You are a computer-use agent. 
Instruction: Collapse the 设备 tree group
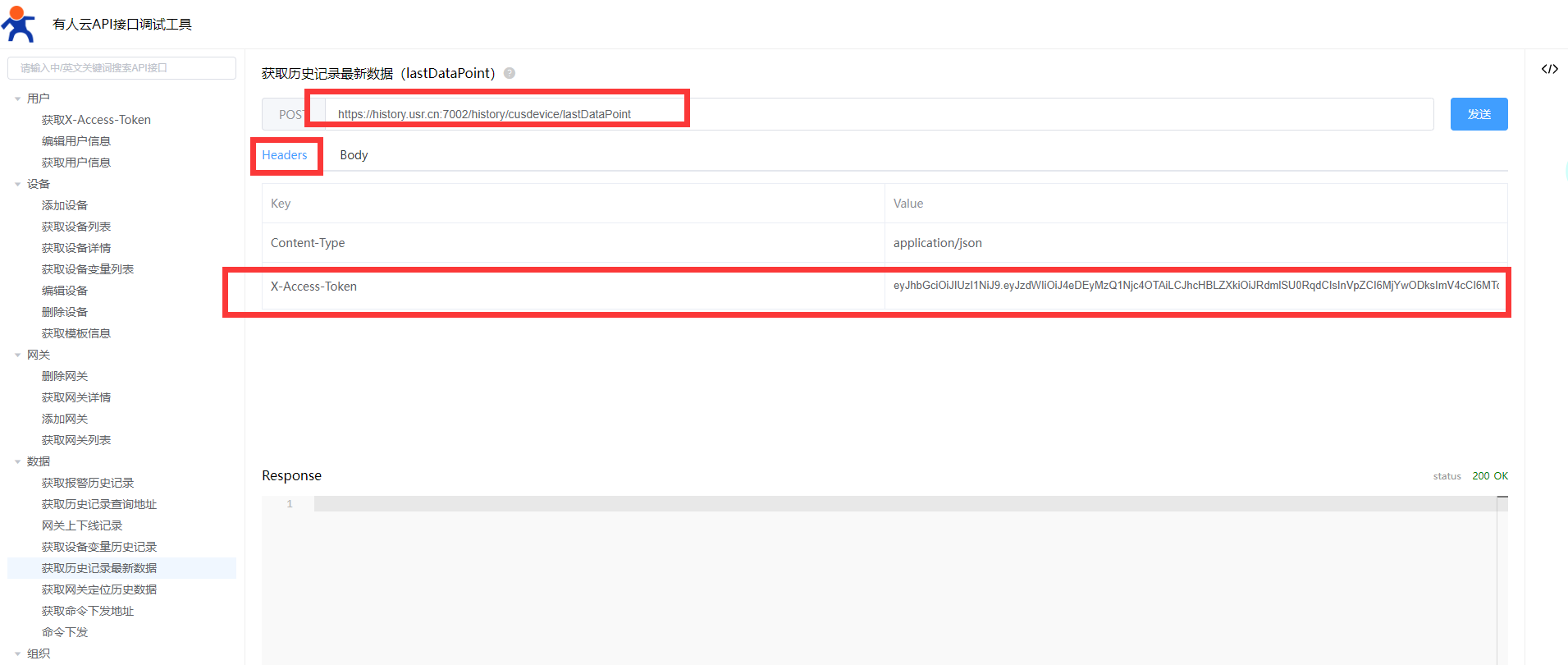click(x=18, y=184)
